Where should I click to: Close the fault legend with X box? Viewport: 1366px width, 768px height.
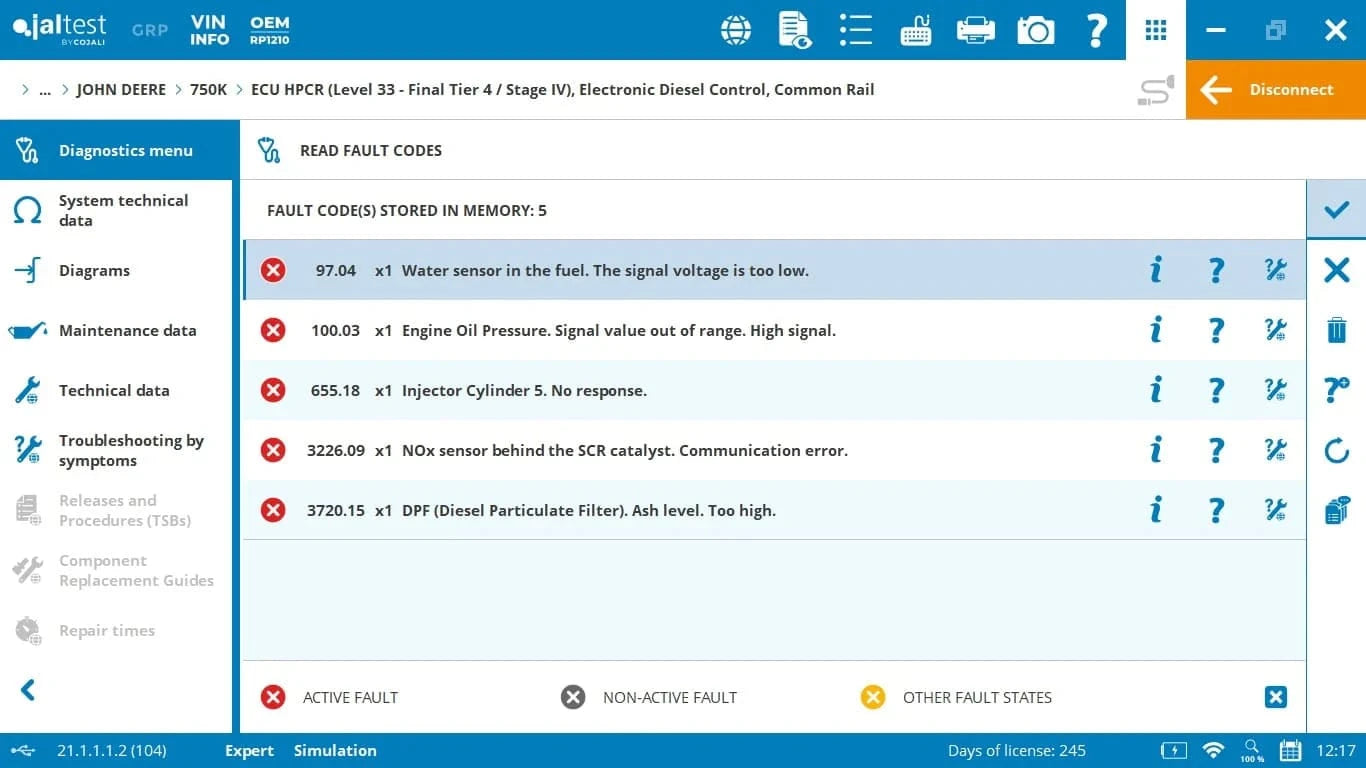click(1275, 697)
